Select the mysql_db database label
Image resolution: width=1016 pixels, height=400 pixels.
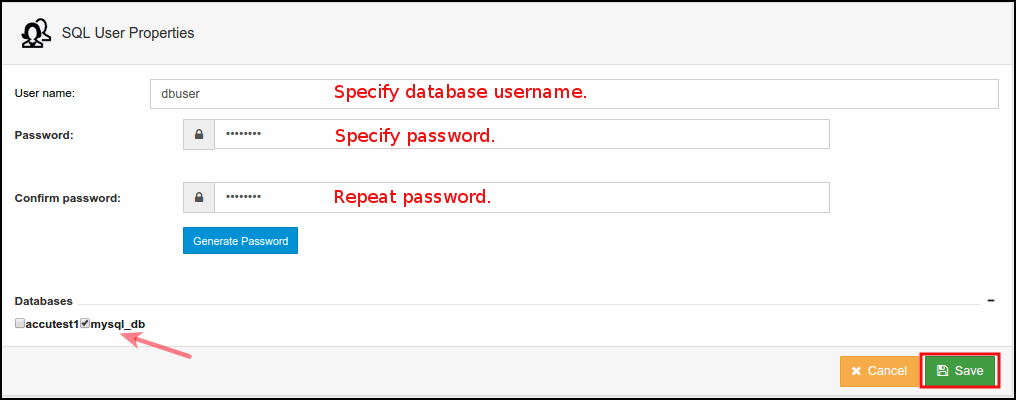[x=118, y=324]
